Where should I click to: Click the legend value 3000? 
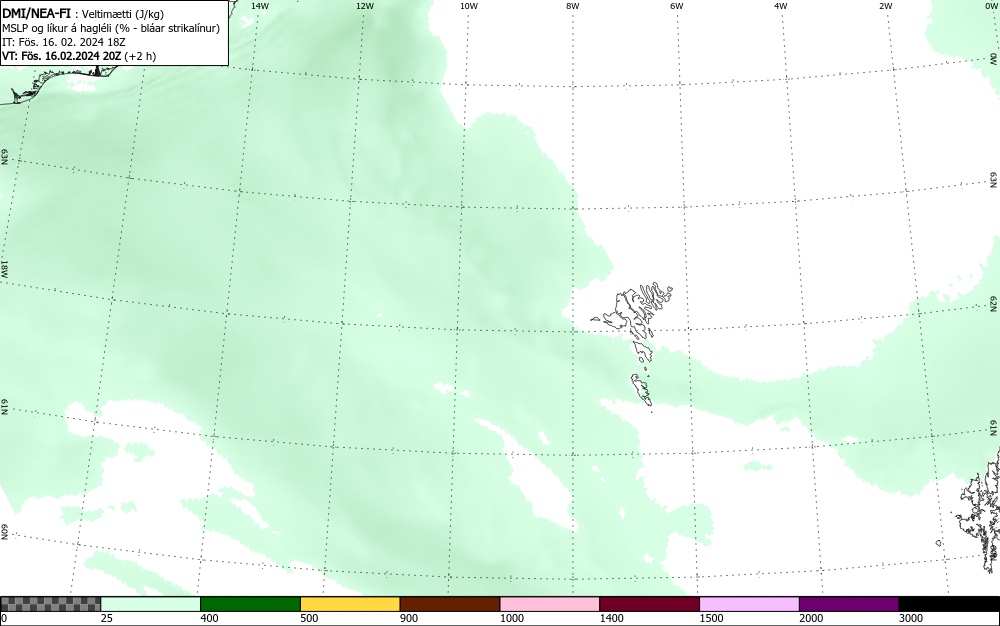[x=911, y=618]
